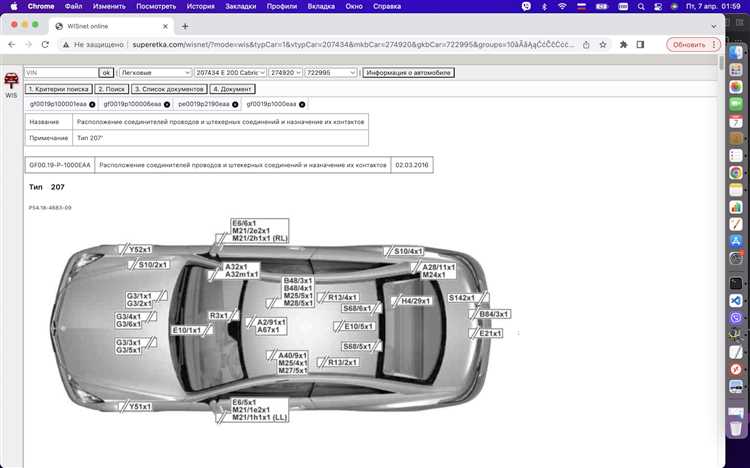This screenshot has width=750, height=468.
Task: Close the gf0019p100006eaa document tab
Action: point(166,104)
